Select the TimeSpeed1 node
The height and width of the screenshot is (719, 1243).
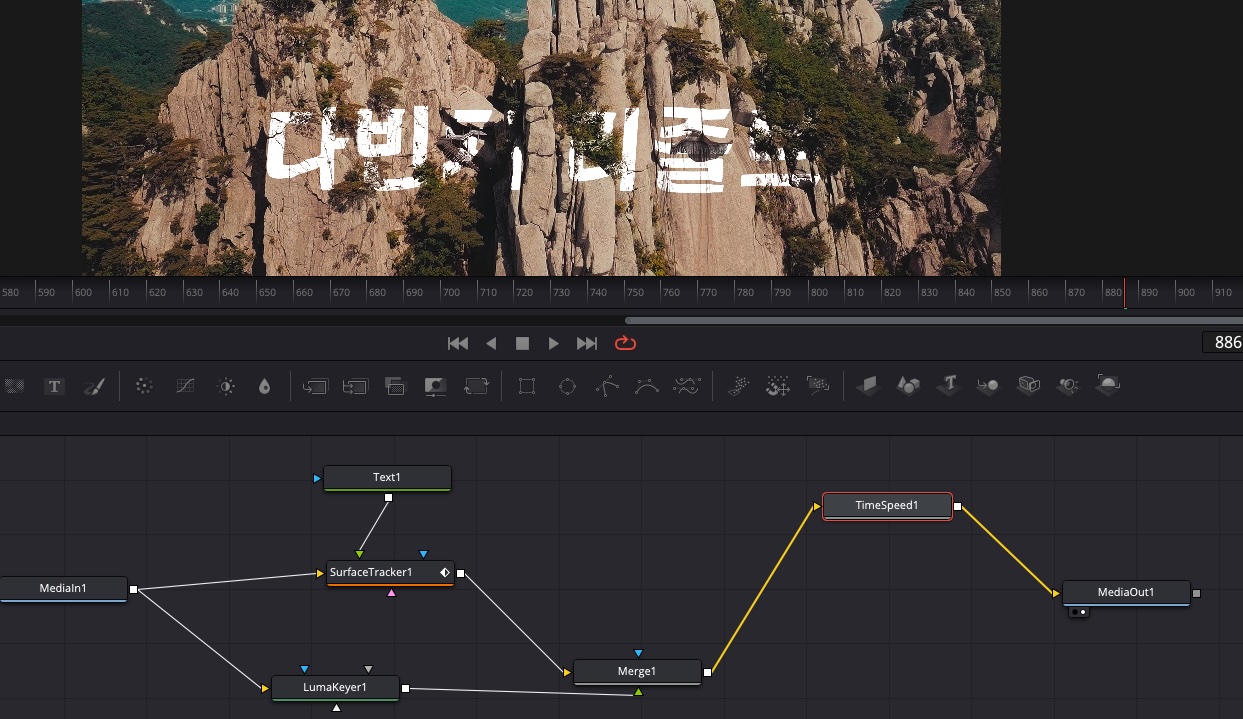click(887, 506)
